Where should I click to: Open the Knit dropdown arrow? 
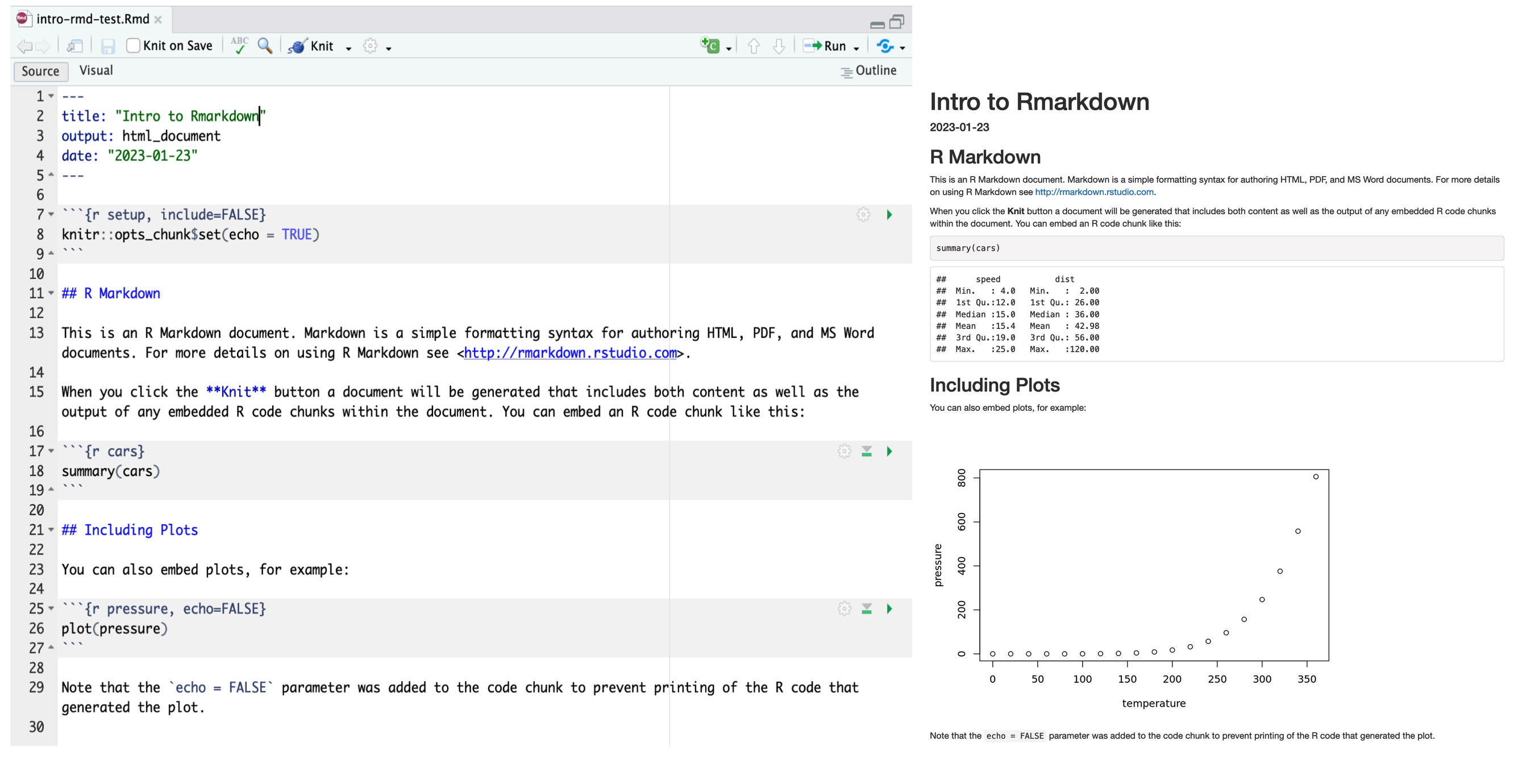pos(348,48)
